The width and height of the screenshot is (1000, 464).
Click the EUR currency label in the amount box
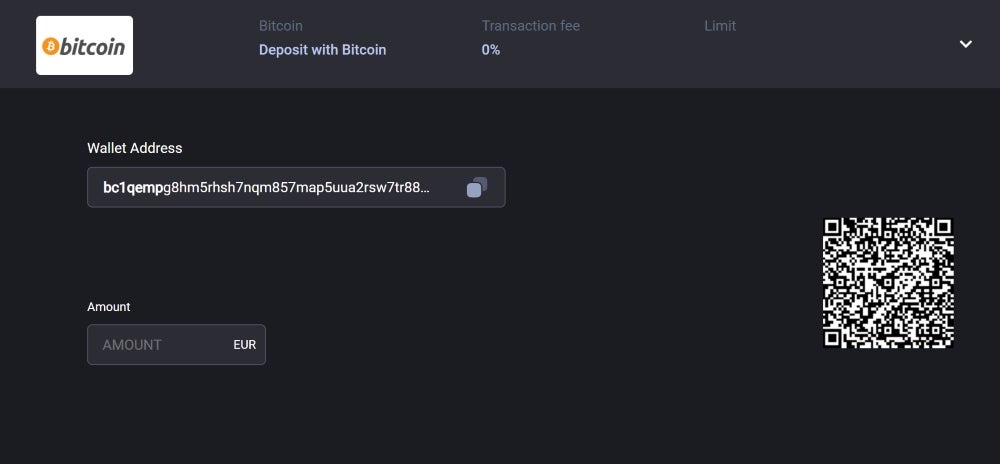[245, 345]
